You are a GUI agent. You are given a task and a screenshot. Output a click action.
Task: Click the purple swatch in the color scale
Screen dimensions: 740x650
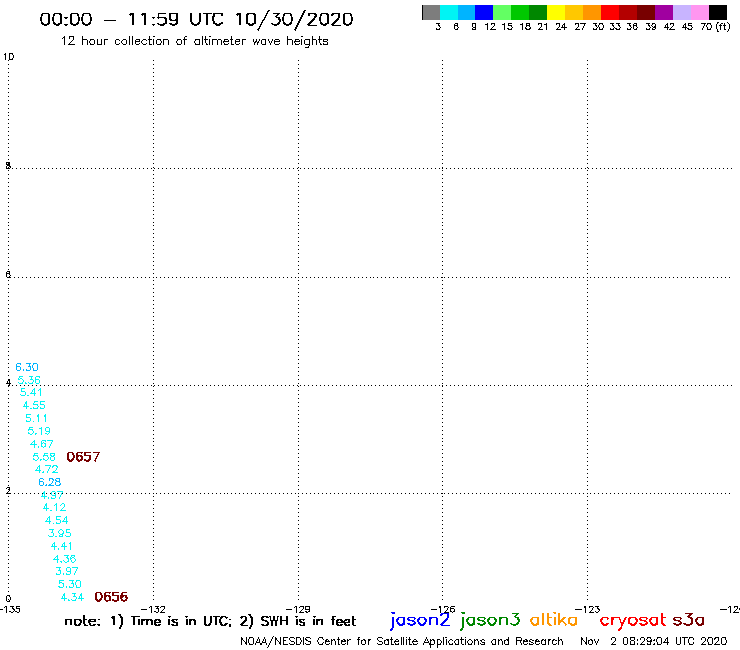point(664,13)
